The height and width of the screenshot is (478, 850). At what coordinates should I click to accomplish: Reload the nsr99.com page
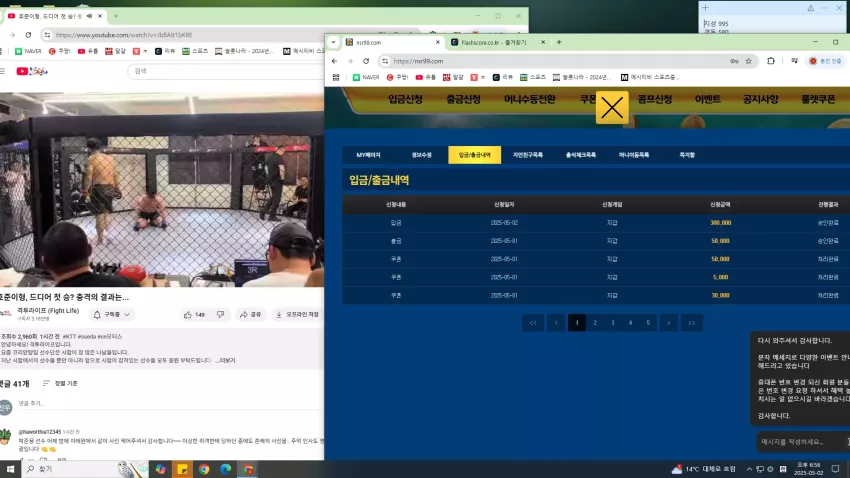point(366,61)
